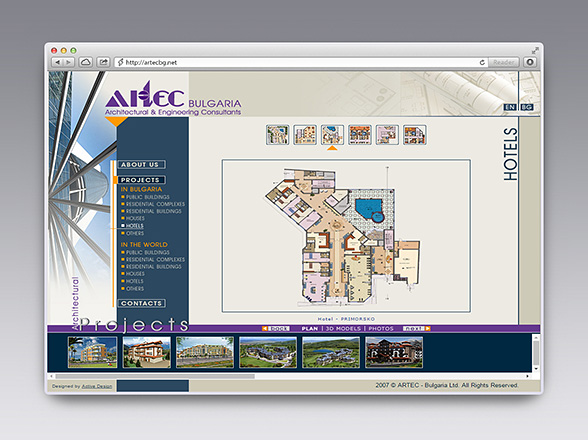This screenshot has width=588, height=440.
Task: Switch to the 3D MODELS view tab
Action: [343, 329]
